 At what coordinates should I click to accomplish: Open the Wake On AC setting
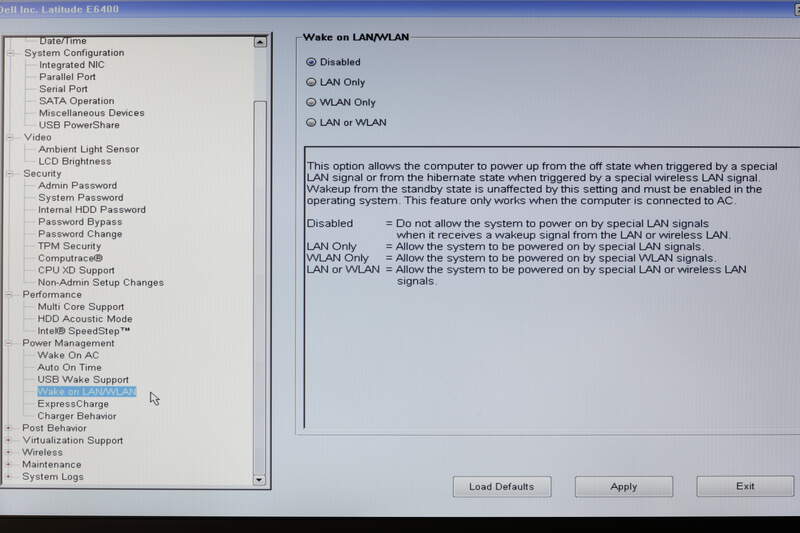click(68, 355)
